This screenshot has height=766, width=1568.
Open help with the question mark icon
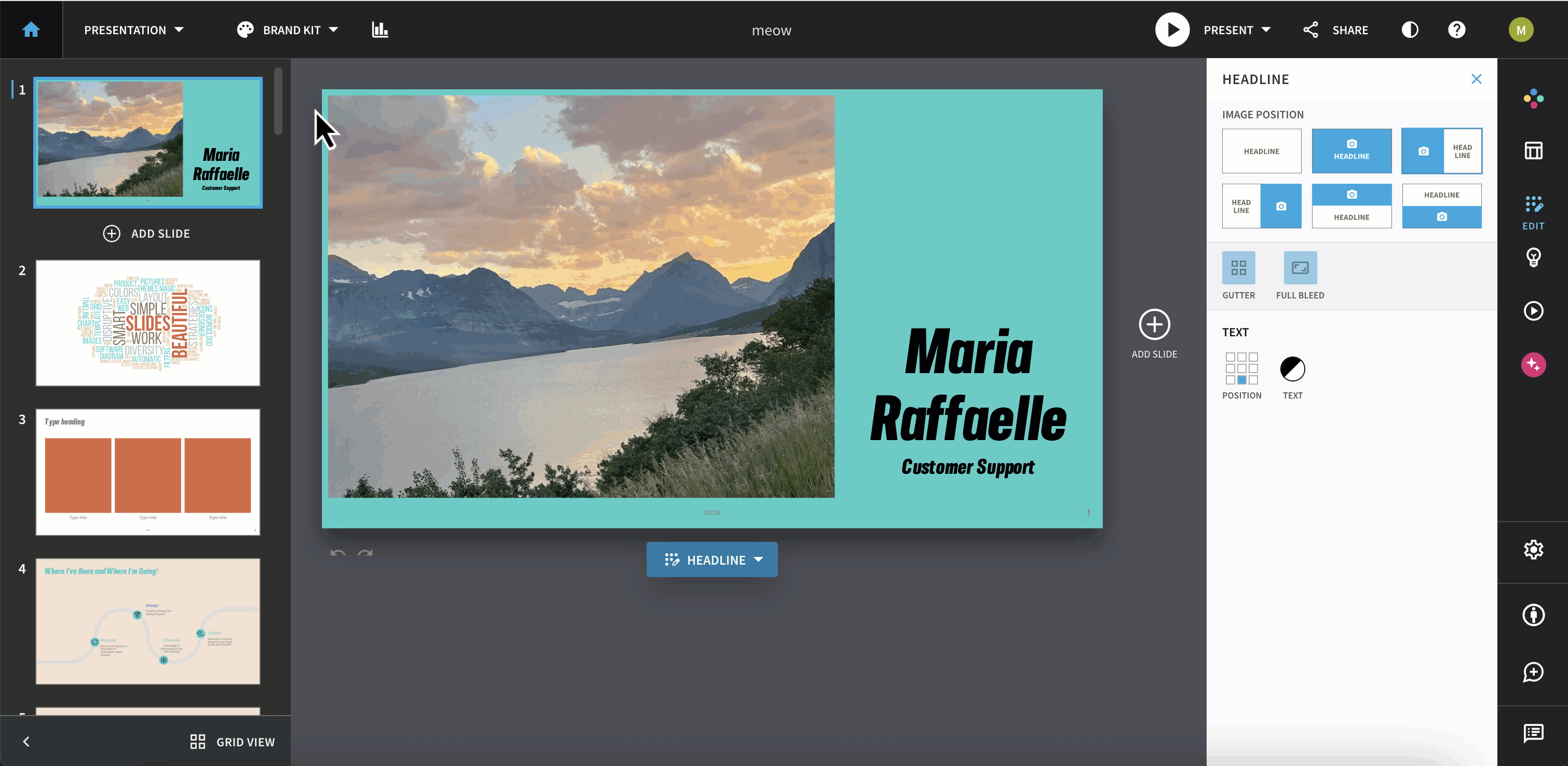click(x=1456, y=30)
